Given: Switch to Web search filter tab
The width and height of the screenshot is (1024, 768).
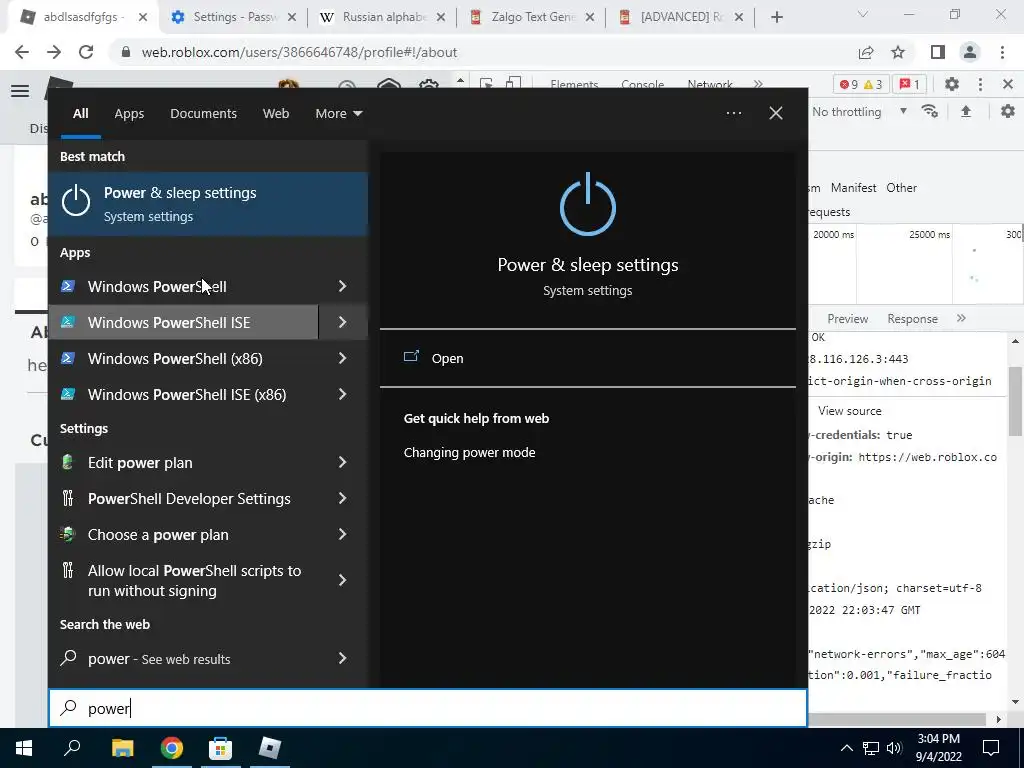Looking at the screenshot, I should point(276,114).
